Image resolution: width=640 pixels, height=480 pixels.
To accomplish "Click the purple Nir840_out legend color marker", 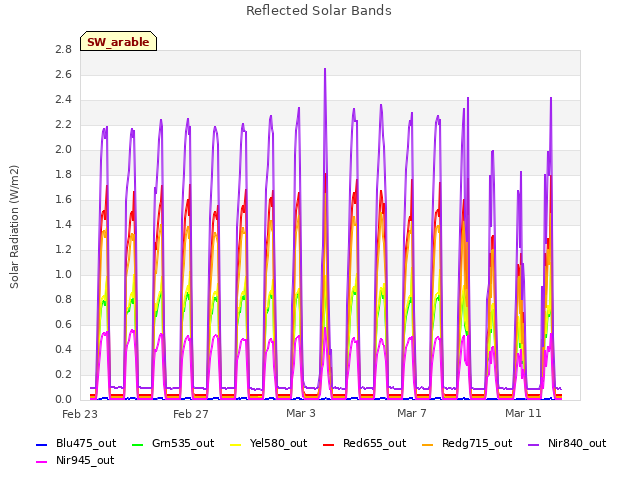I will click(533, 444).
